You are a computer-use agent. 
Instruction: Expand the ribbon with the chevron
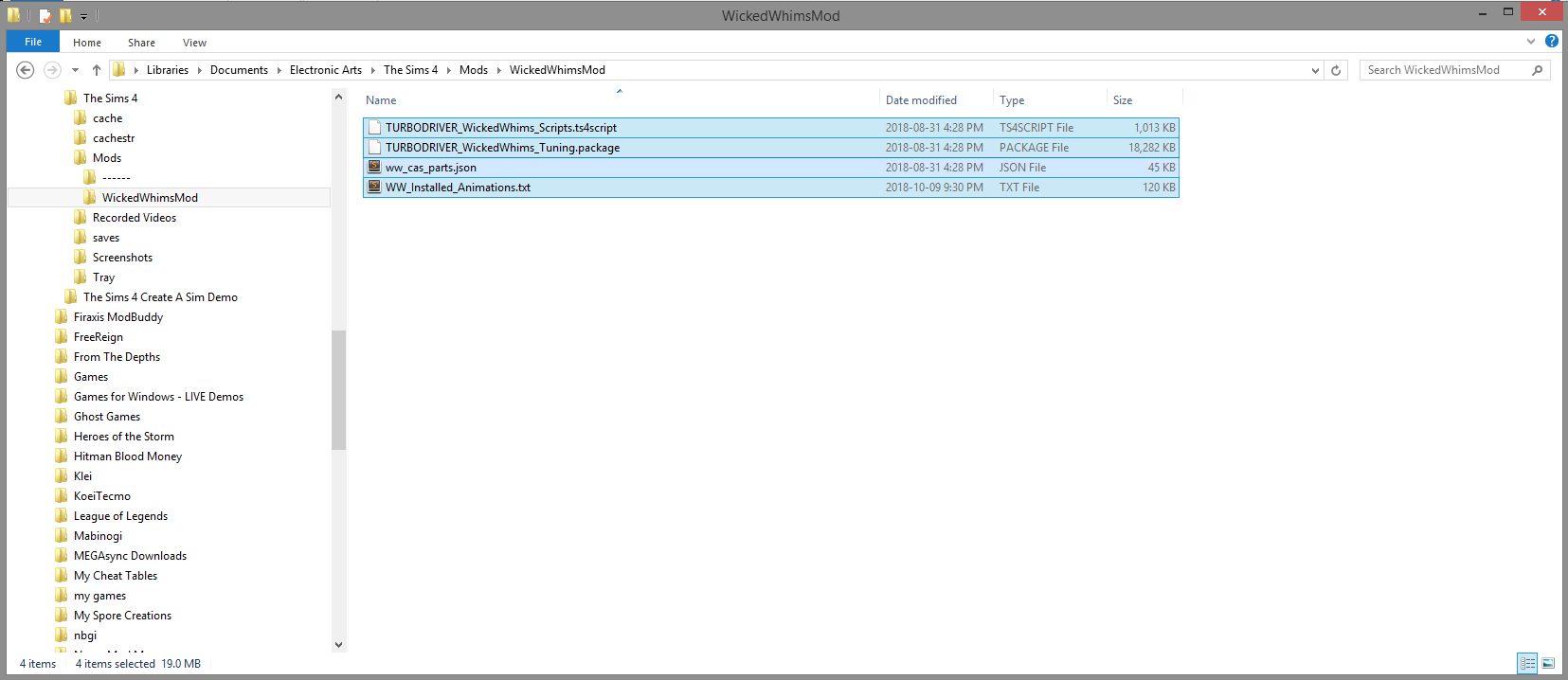1531,42
